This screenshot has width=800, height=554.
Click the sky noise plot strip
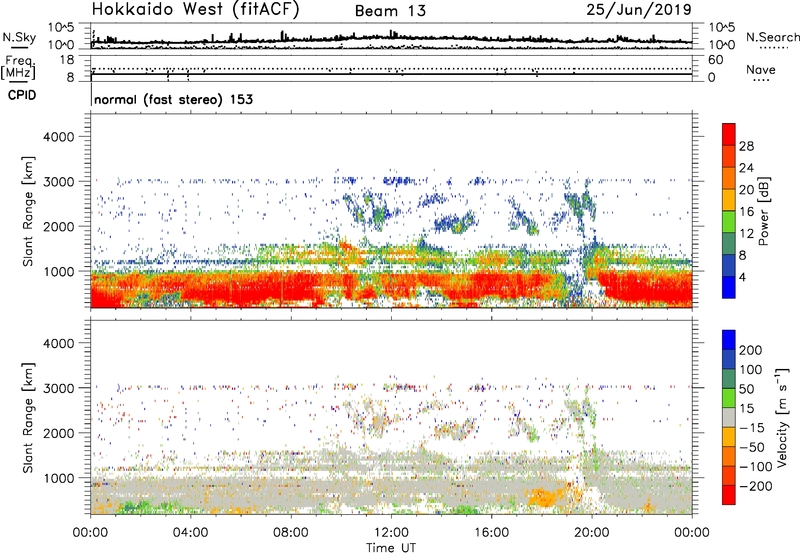[x=391, y=36]
